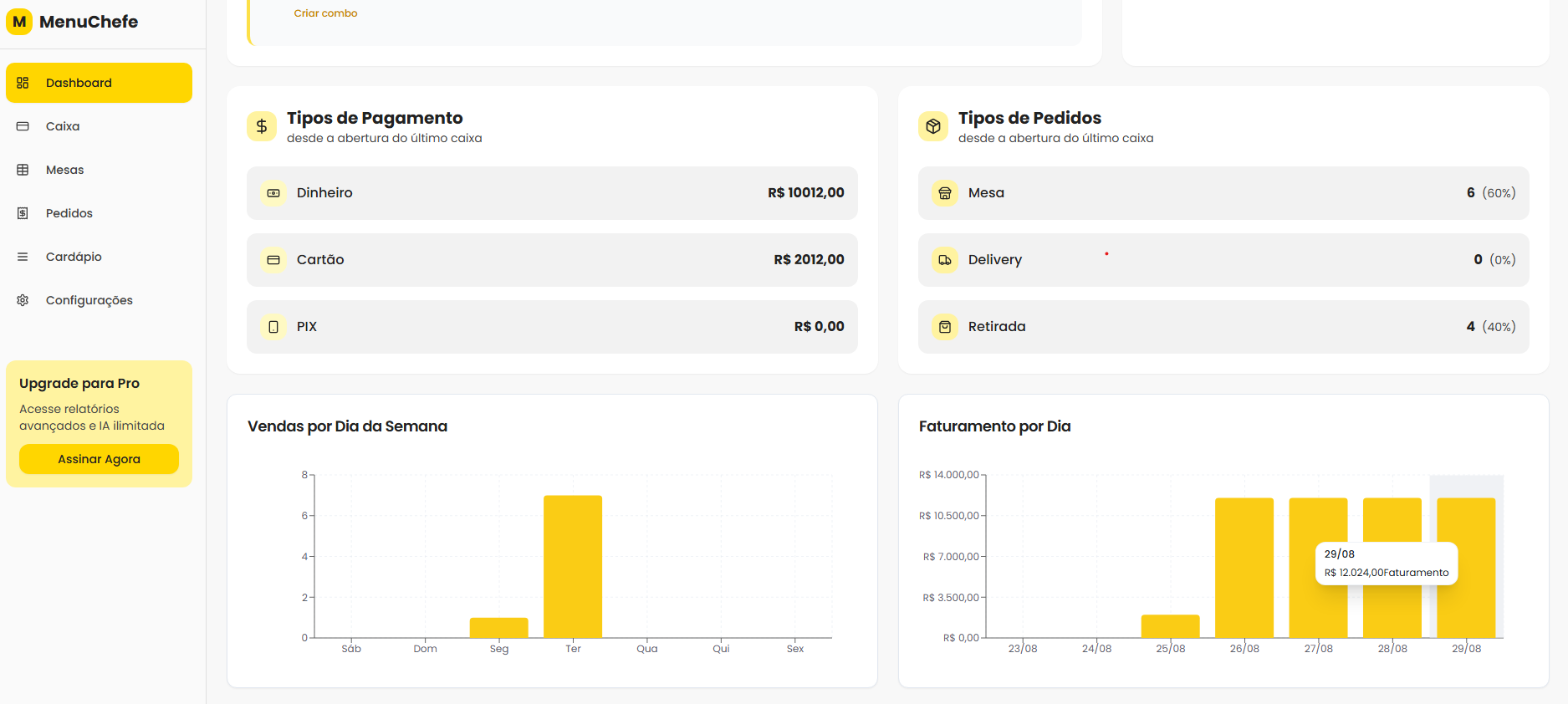Go to the Caixa section
The image size is (1568, 704).
coord(63,126)
